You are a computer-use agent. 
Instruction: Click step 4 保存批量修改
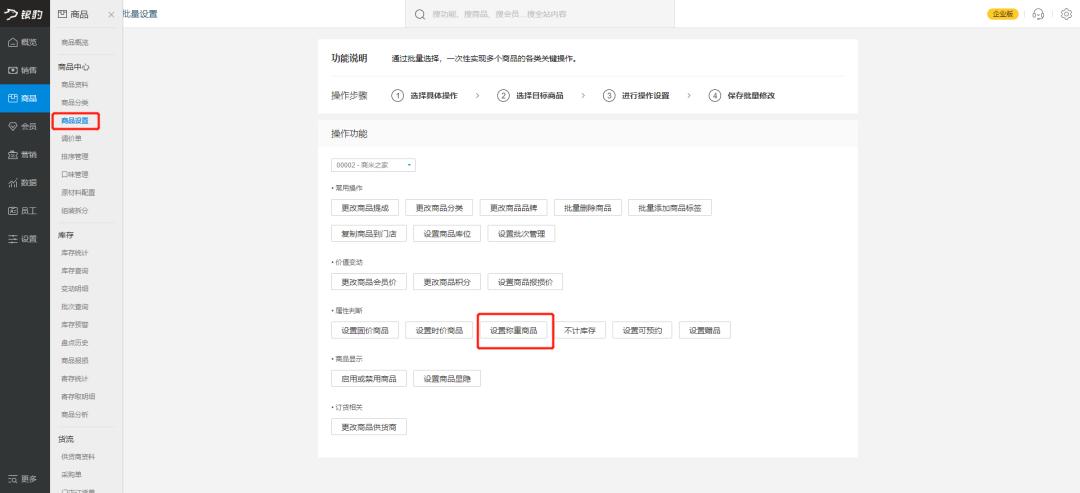tap(742, 96)
